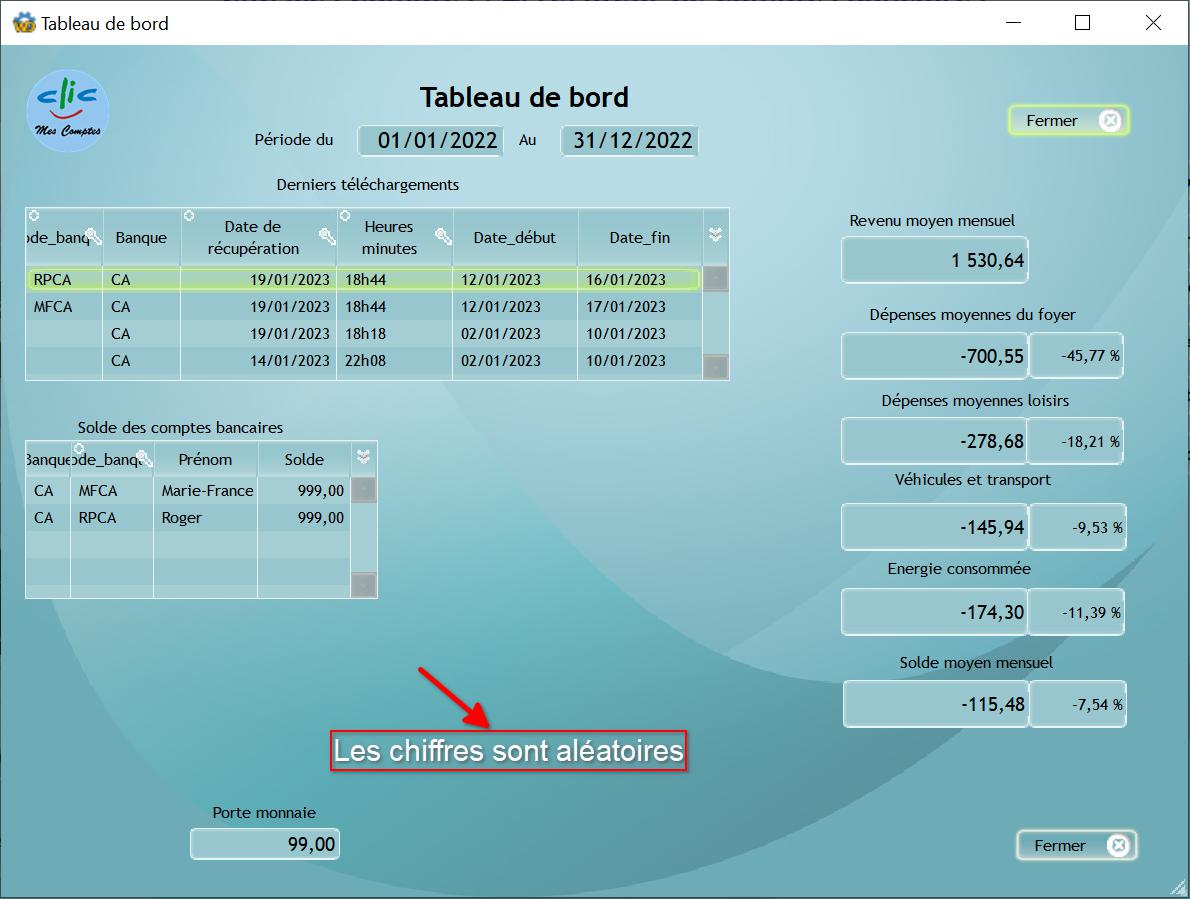Click the Solde column header
This screenshot has height=899, width=1190.
point(304,459)
